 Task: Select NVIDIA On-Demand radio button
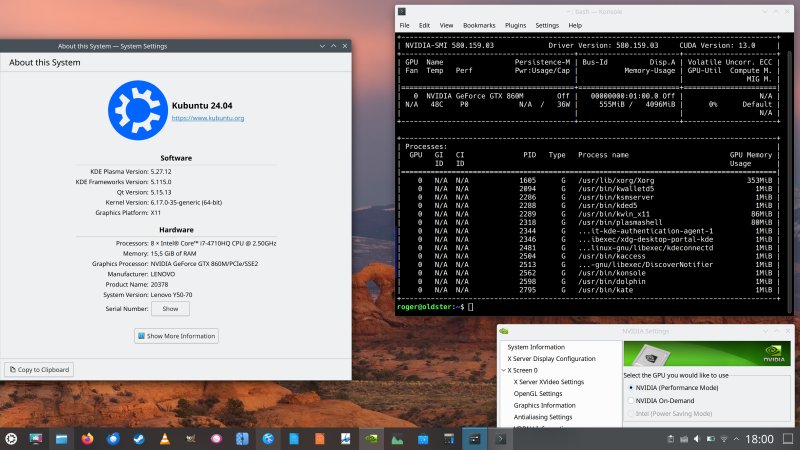[x=661, y=401]
